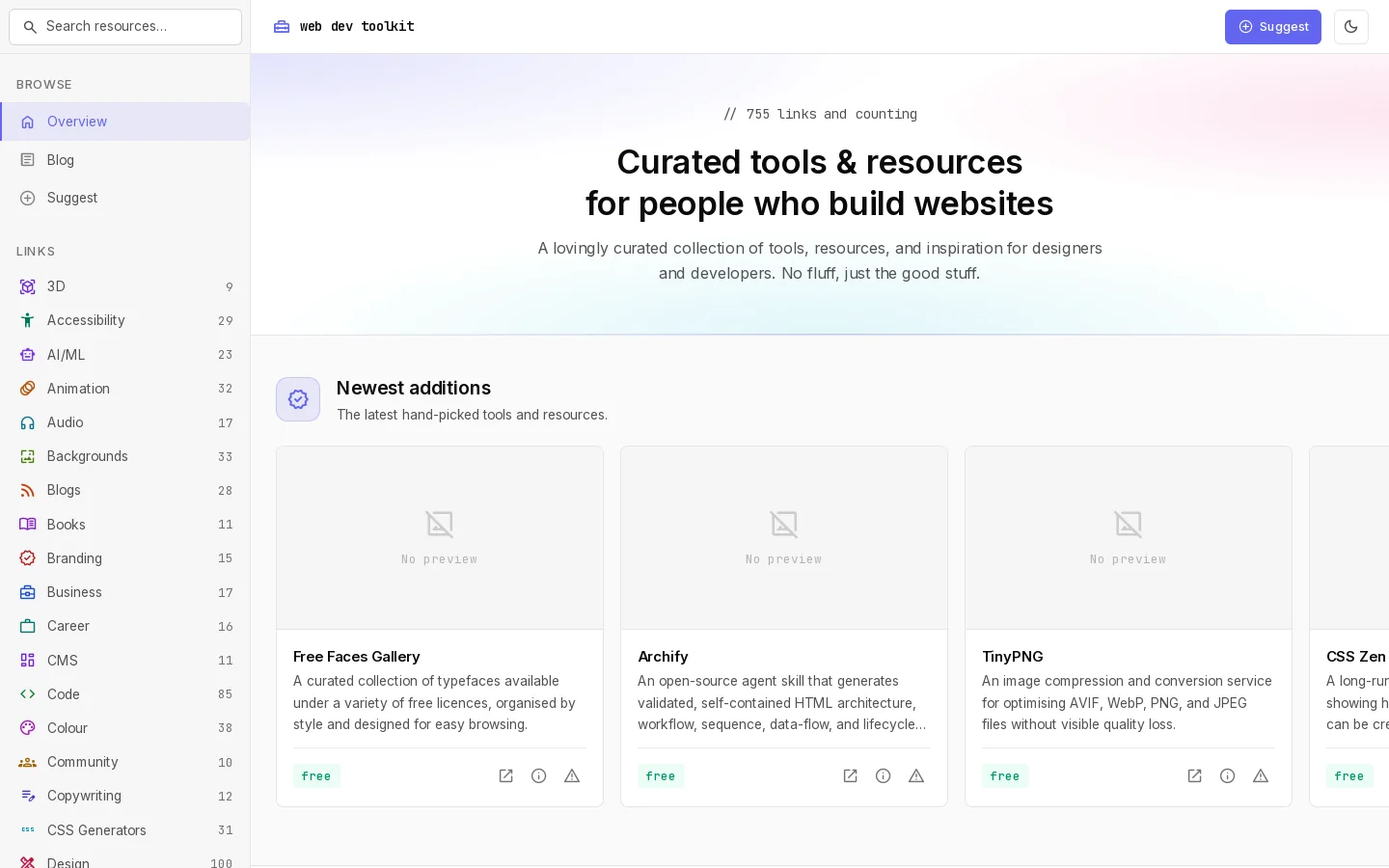View Archify details info icon
The width and height of the screenshot is (1389, 868).
coord(884,776)
